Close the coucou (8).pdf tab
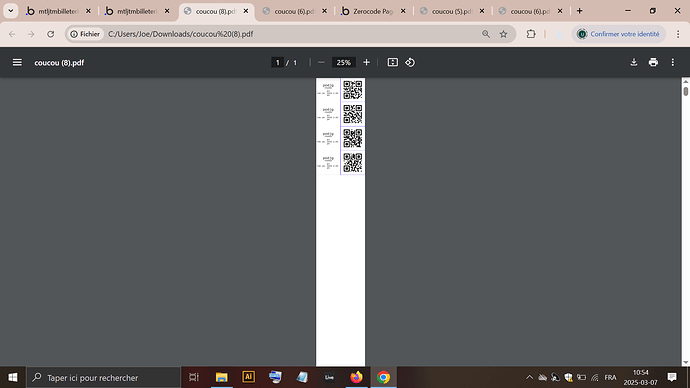The height and width of the screenshot is (388, 690). (246, 11)
